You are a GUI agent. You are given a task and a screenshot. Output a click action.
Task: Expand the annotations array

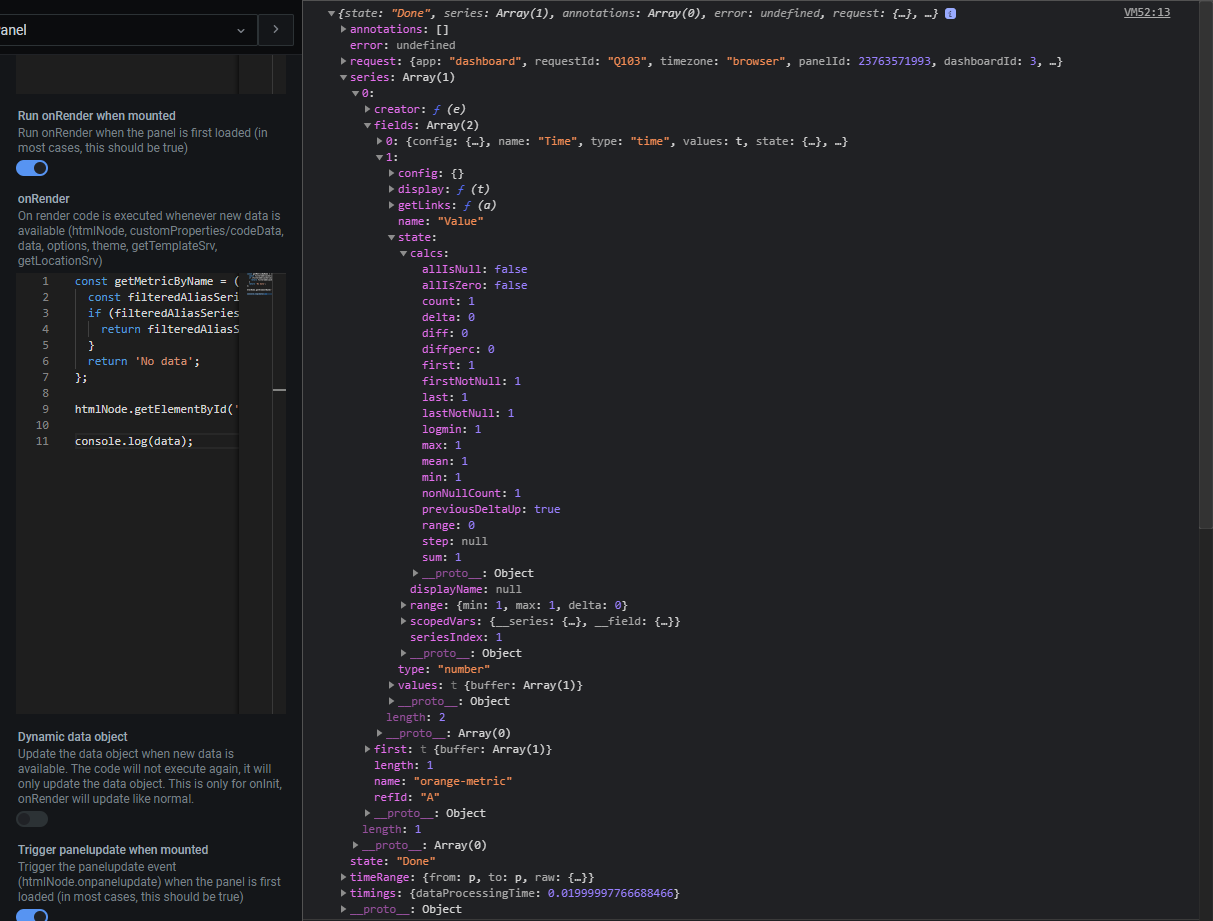point(343,29)
